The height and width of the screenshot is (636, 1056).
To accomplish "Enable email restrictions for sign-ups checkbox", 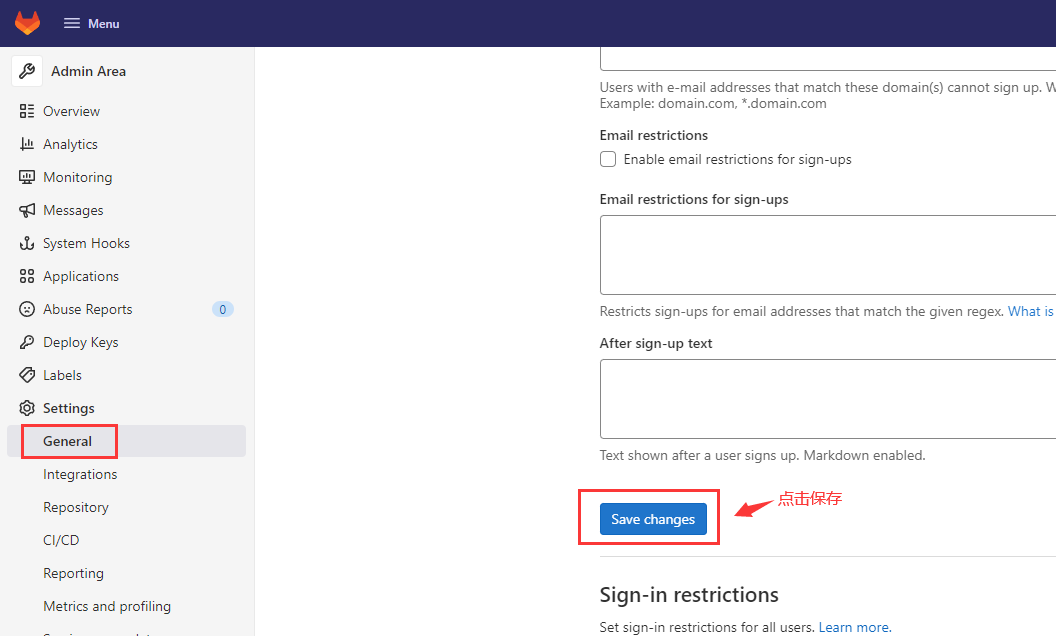I will pos(607,159).
